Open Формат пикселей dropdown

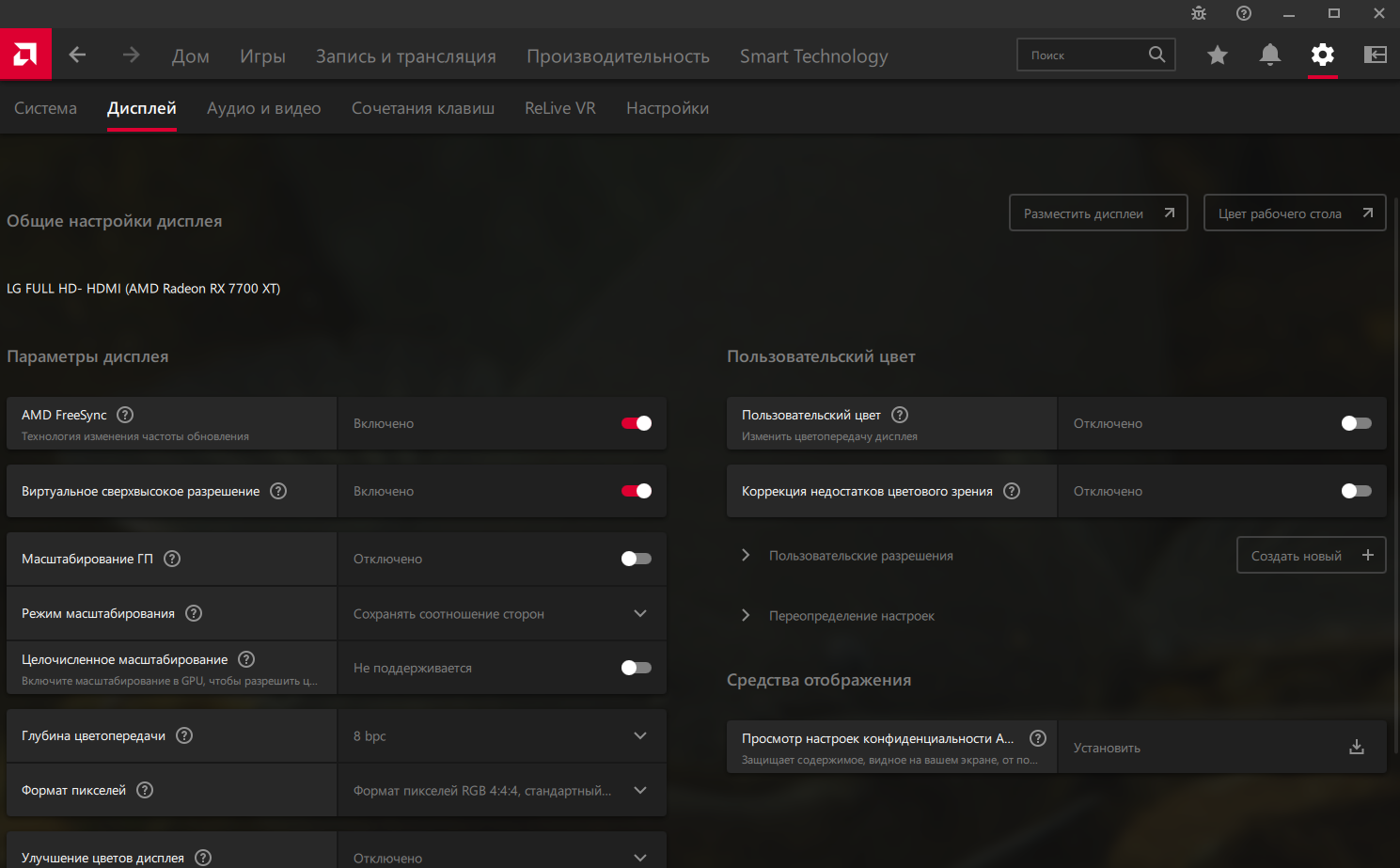point(502,790)
